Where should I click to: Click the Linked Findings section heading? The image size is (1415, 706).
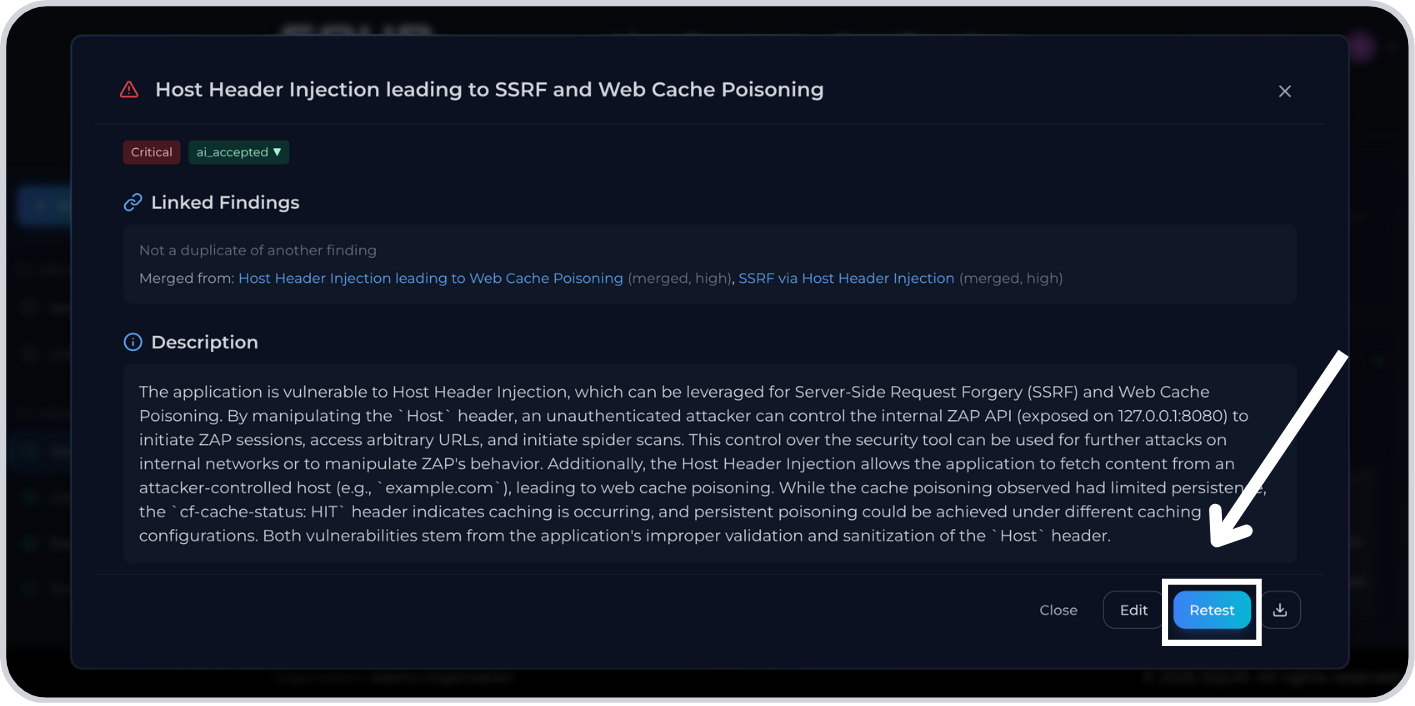coord(225,203)
